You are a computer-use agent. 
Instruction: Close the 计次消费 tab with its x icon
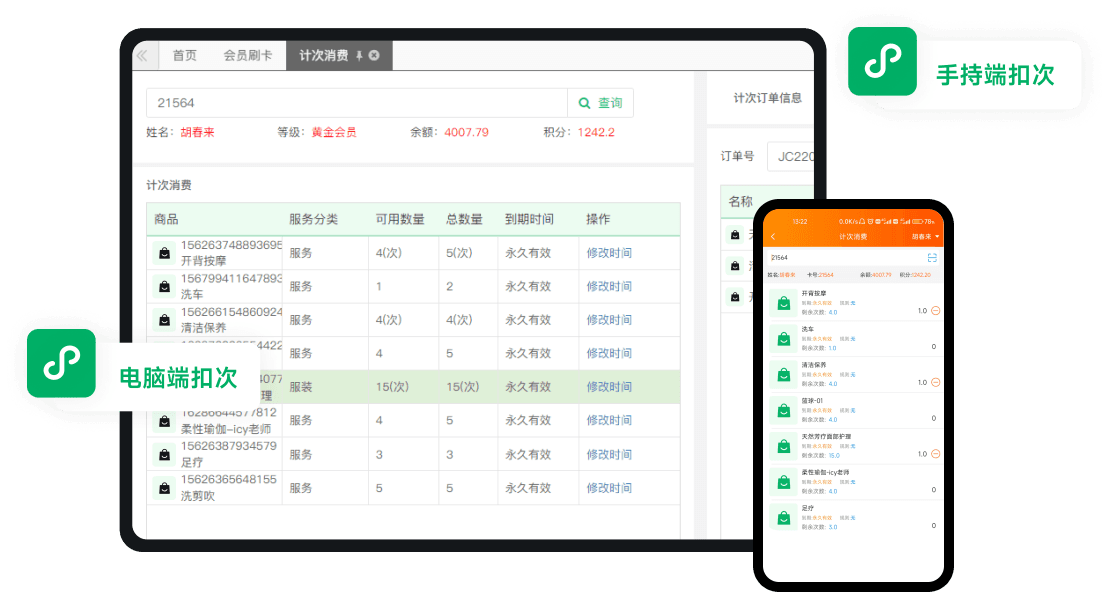374,55
